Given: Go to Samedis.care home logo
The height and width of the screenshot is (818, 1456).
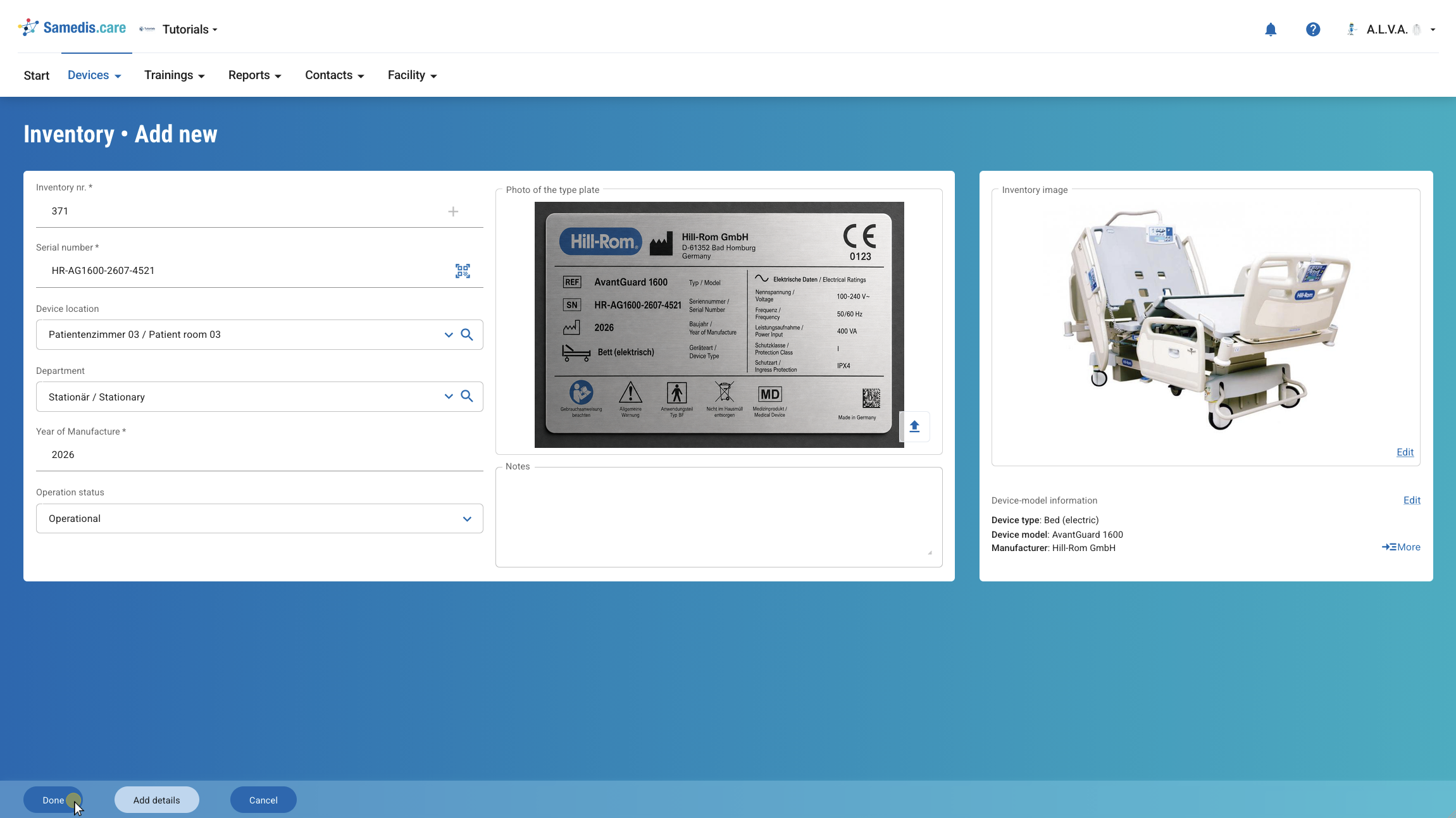Looking at the screenshot, I should 72,28.
